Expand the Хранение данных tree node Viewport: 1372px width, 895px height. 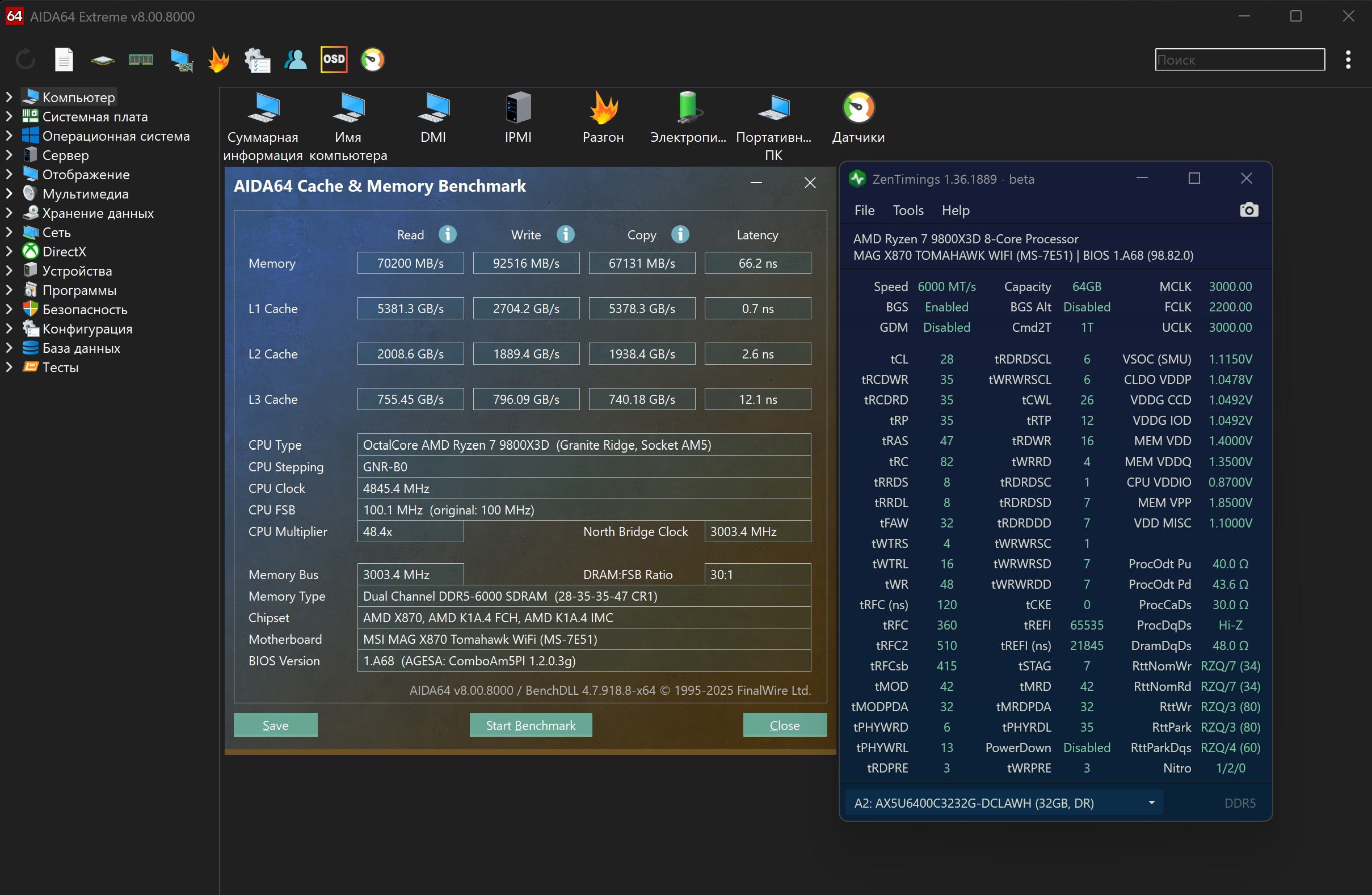pyautogui.click(x=9, y=213)
